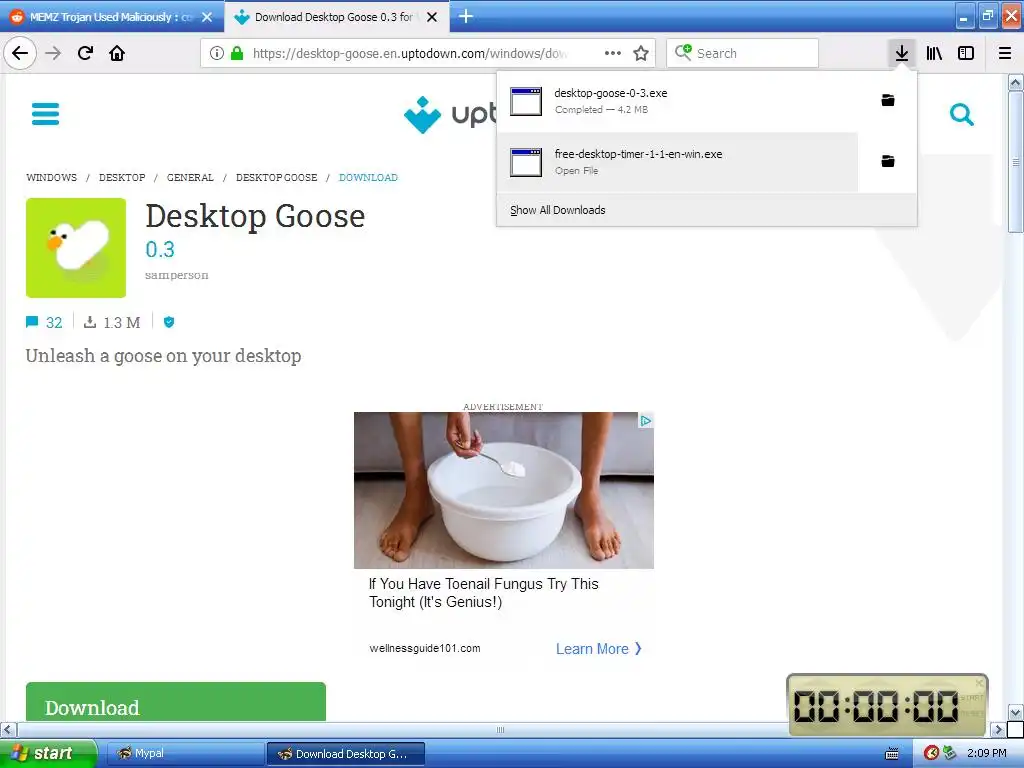
Task: Click the 0.3 version number
Action: pos(160,249)
